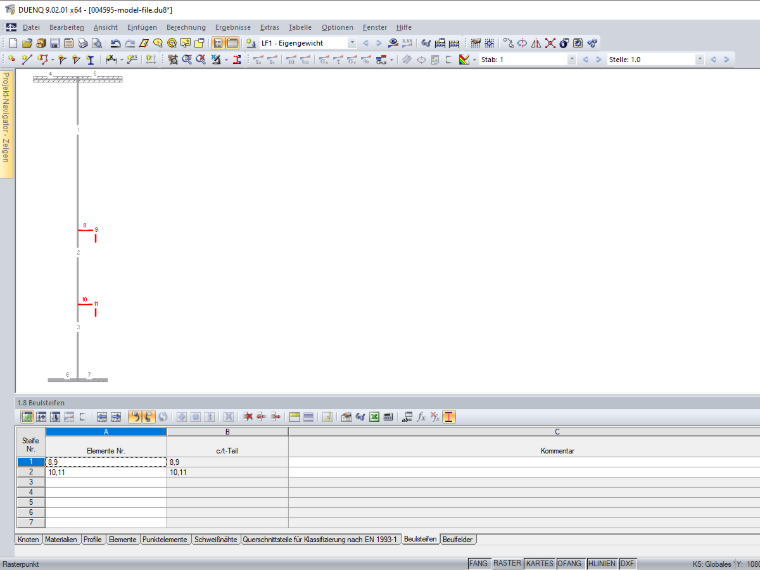Open the Stelle: 1.0 dropdown

pyautogui.click(x=699, y=60)
